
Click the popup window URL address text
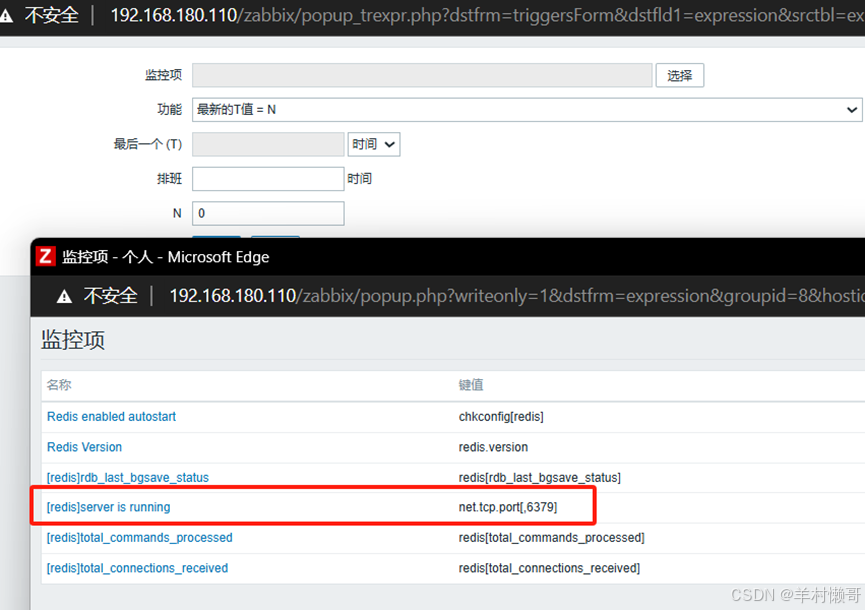[517, 296]
